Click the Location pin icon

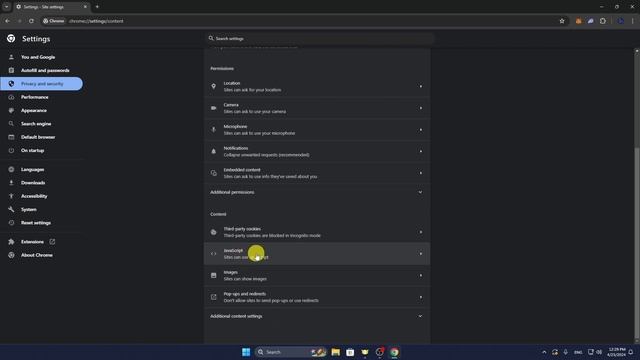pos(213,86)
